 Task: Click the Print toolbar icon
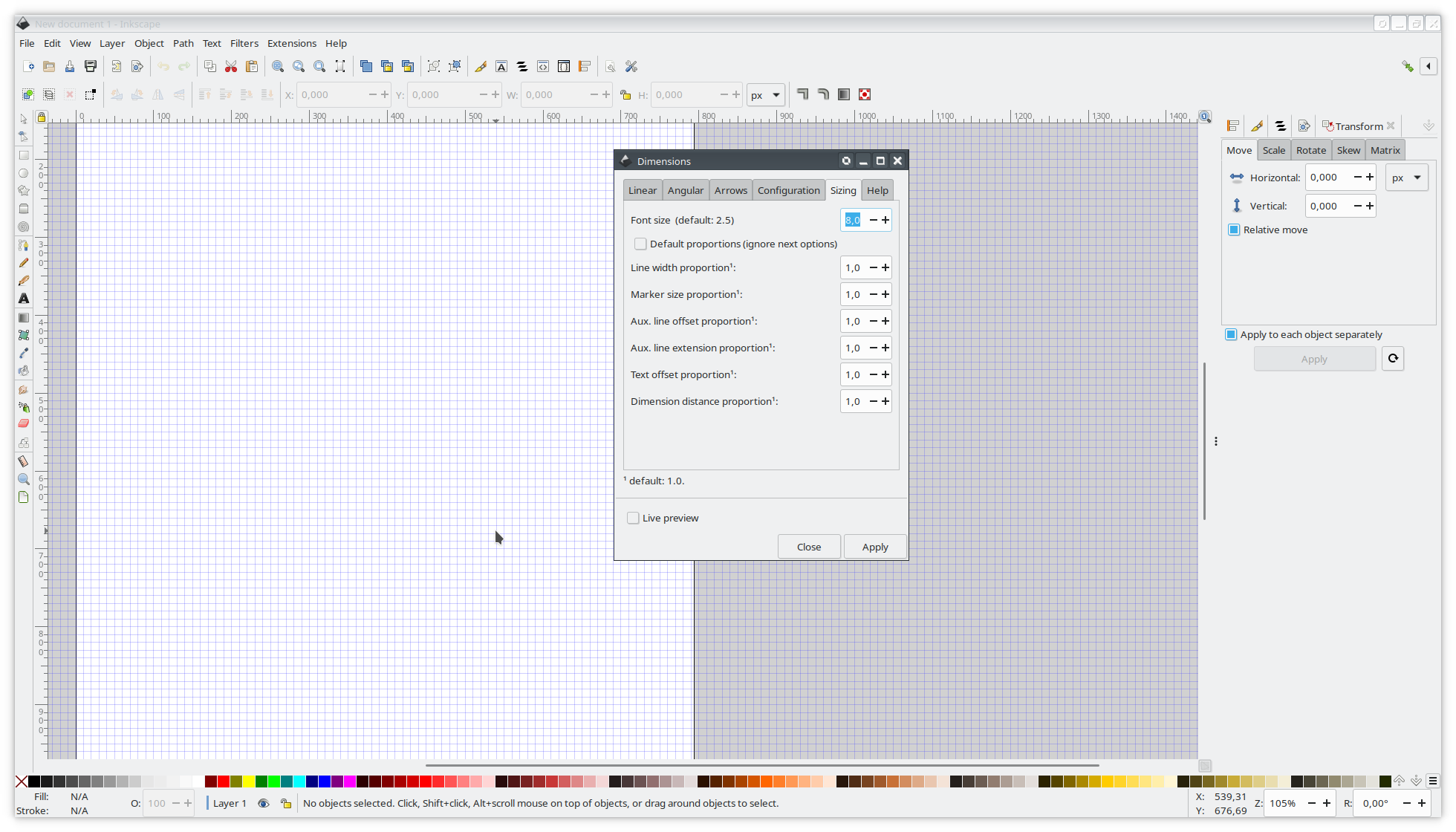[91, 67]
